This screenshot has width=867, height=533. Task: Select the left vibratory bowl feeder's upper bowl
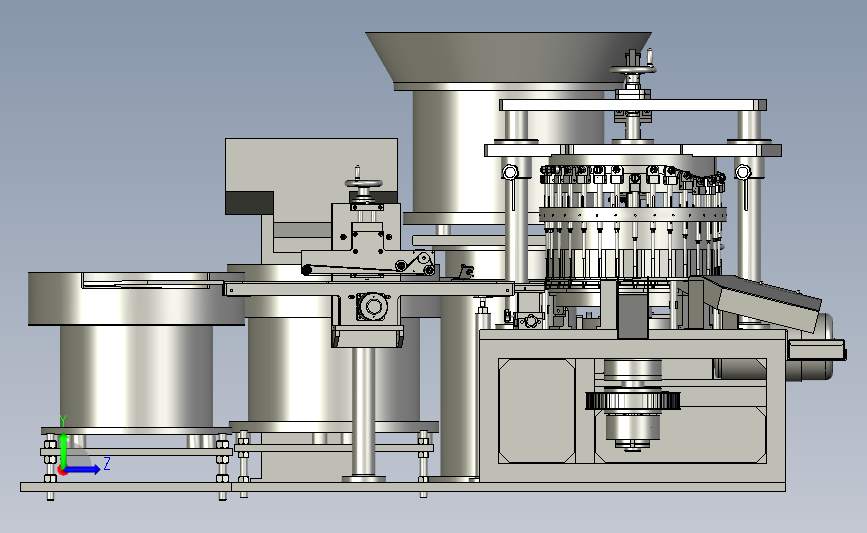click(137, 299)
